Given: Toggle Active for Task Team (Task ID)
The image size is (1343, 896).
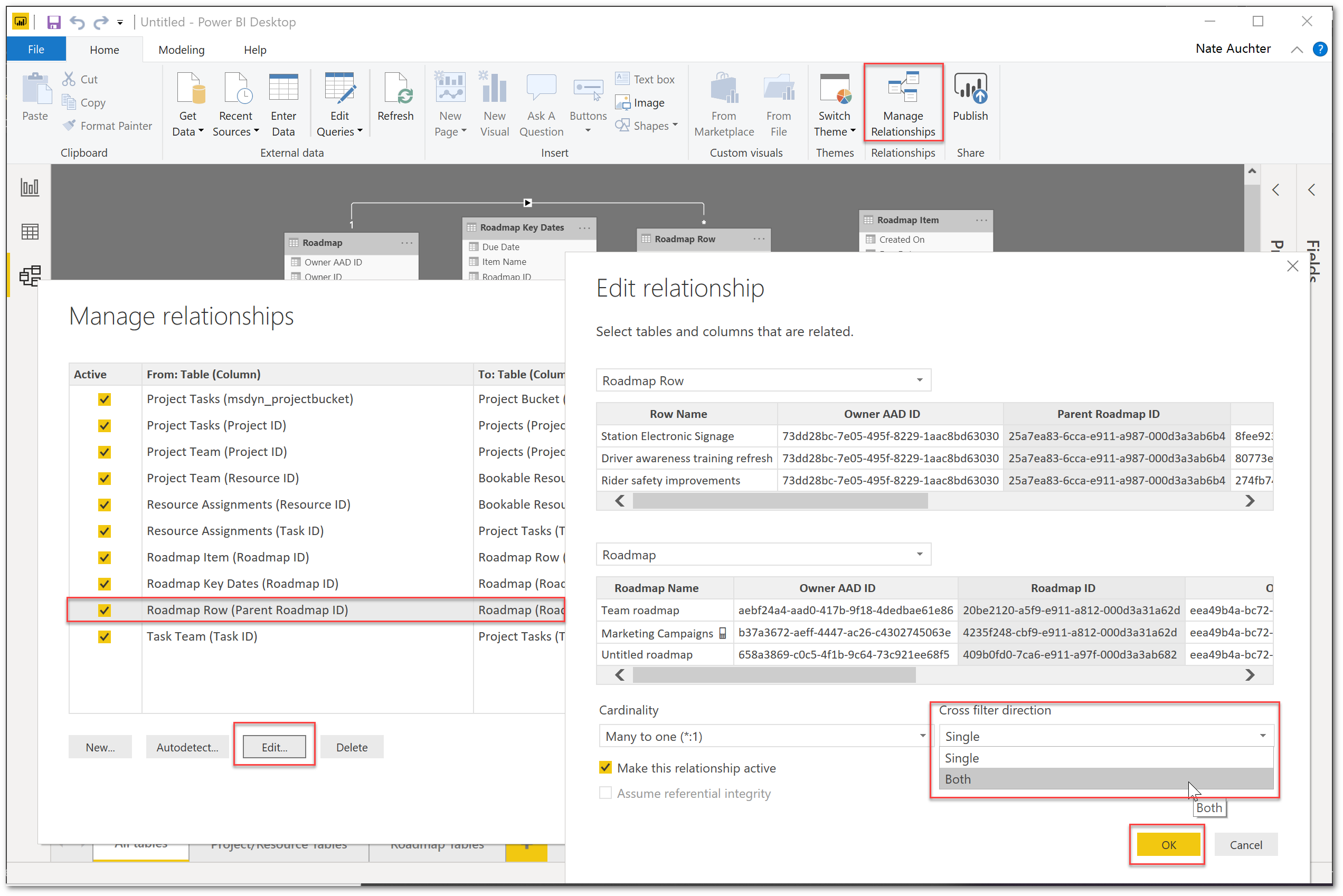Looking at the screenshot, I should tap(104, 636).
